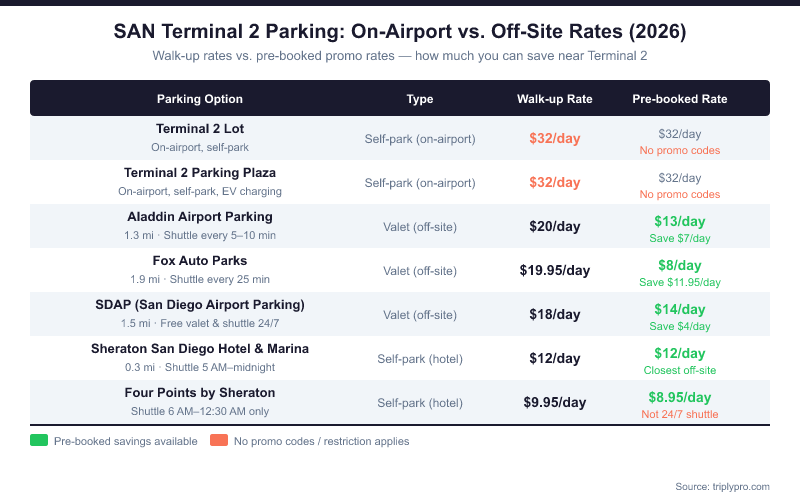Select Terminal 2 Parking Plaza name
This screenshot has width=800, height=500.
200,173
